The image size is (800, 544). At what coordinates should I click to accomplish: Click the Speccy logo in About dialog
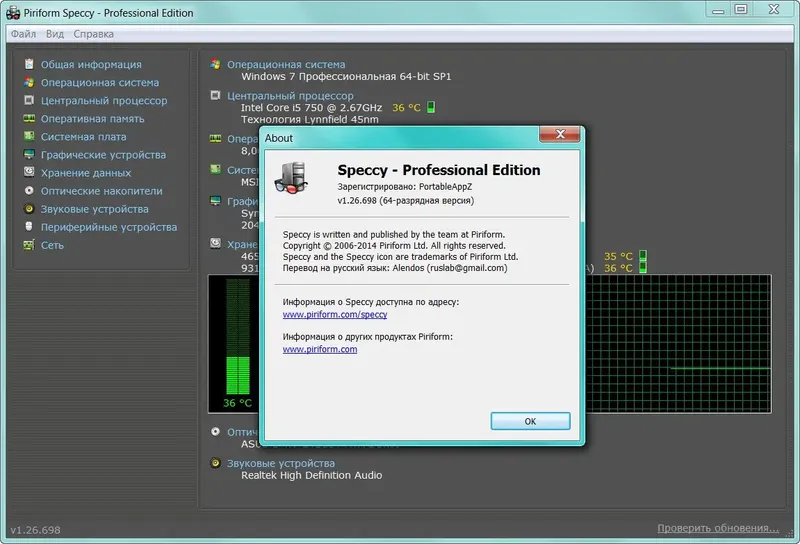pos(291,178)
